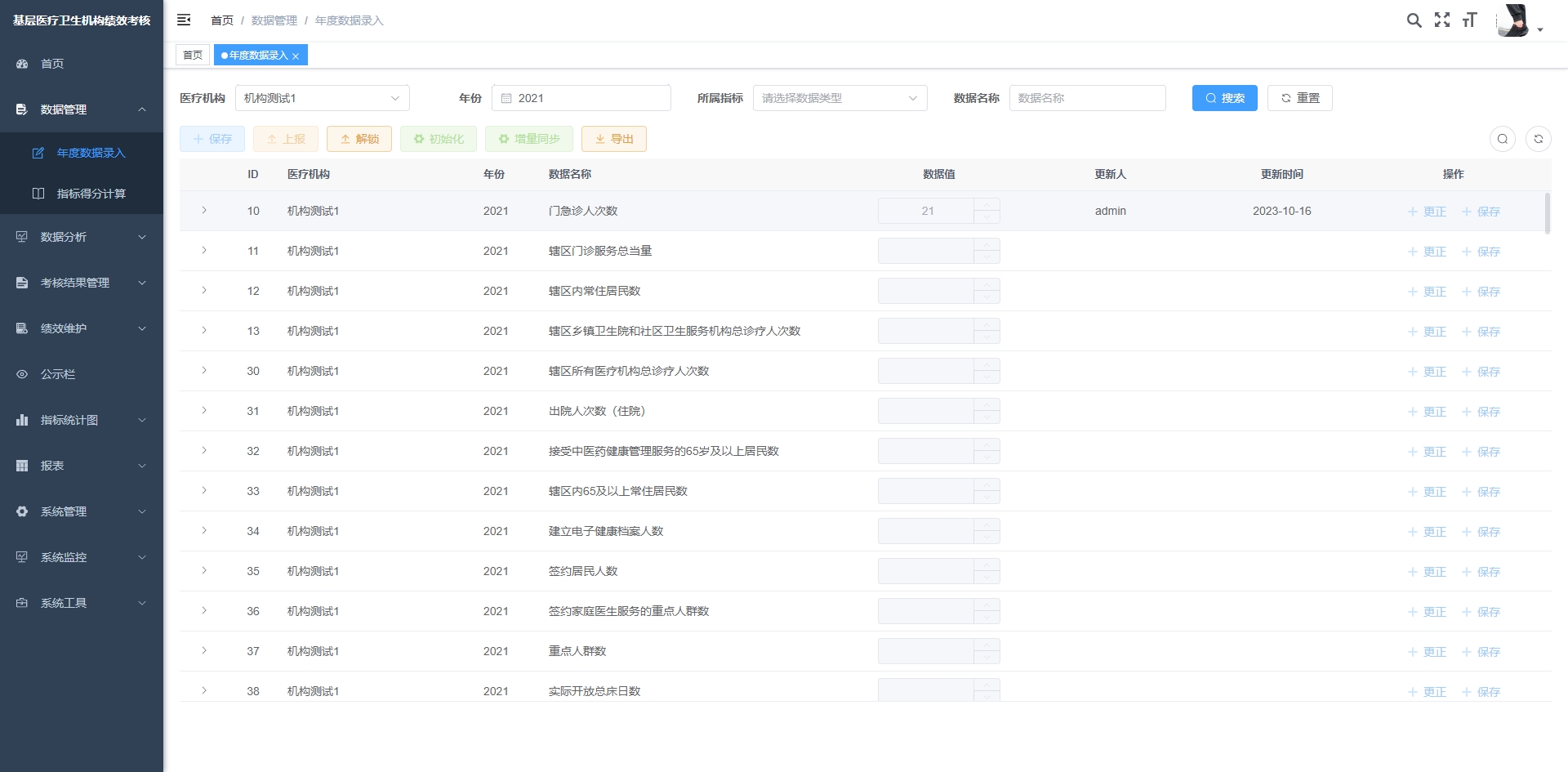The width and height of the screenshot is (1568, 772).
Task: Toggle the sidebar collapse hamburger icon
Action: (184, 20)
